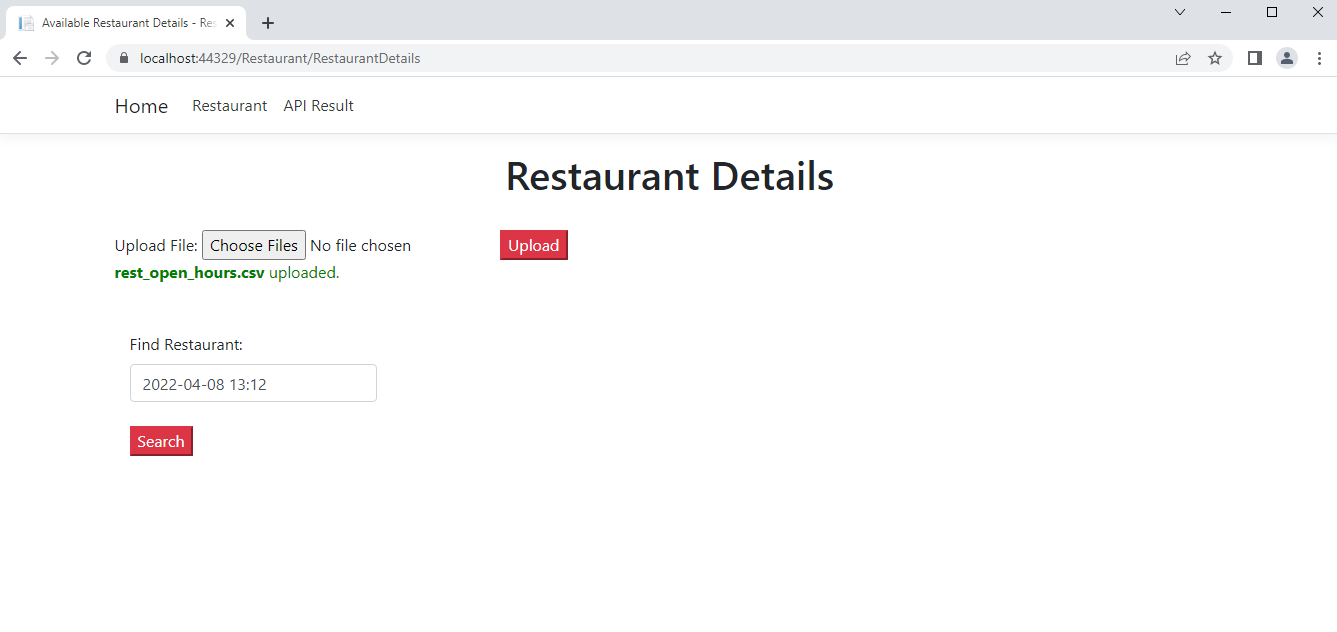
Task: Bookmark this page with the star icon
Action: [x=1215, y=58]
